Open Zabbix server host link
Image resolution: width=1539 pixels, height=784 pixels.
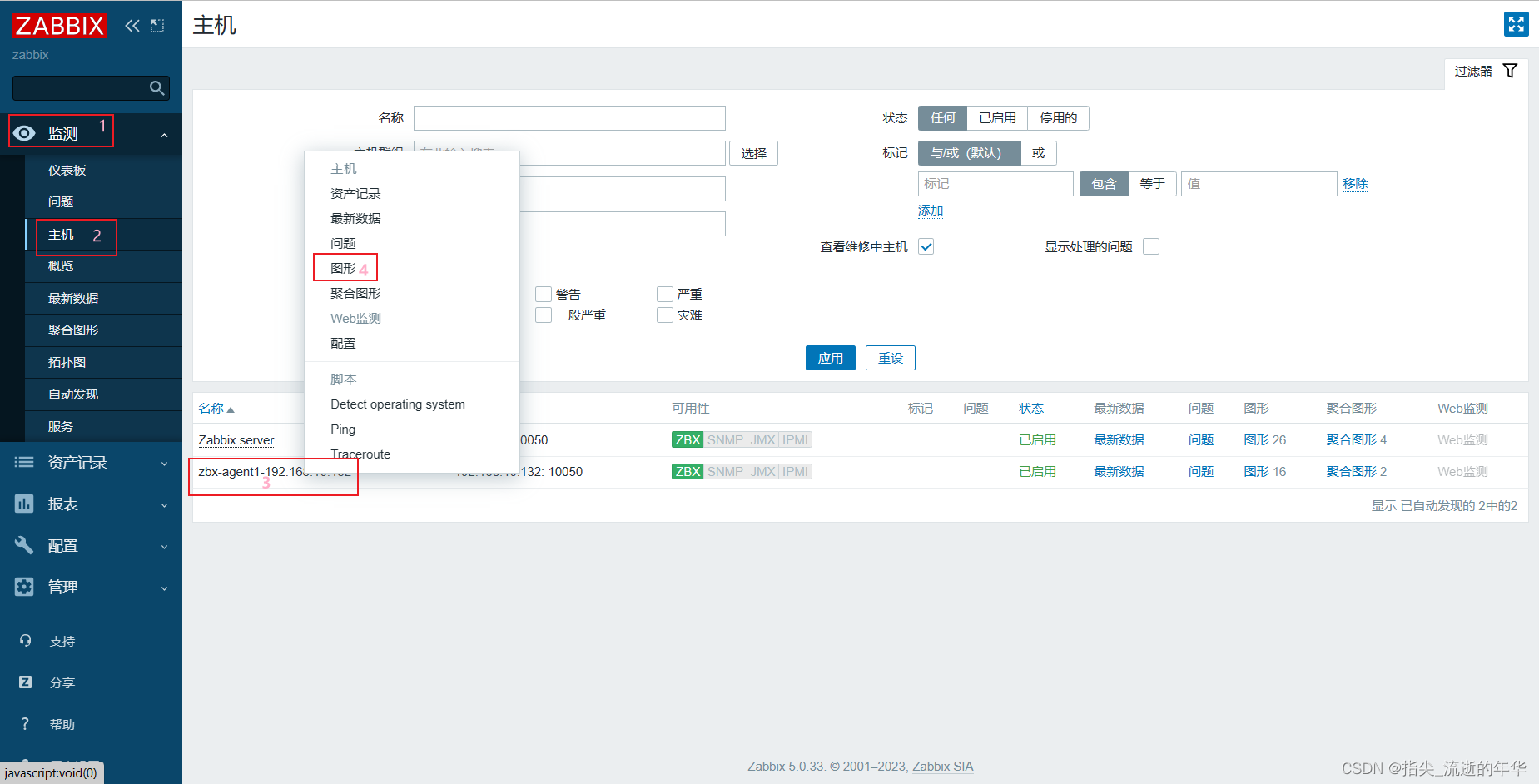click(x=236, y=440)
